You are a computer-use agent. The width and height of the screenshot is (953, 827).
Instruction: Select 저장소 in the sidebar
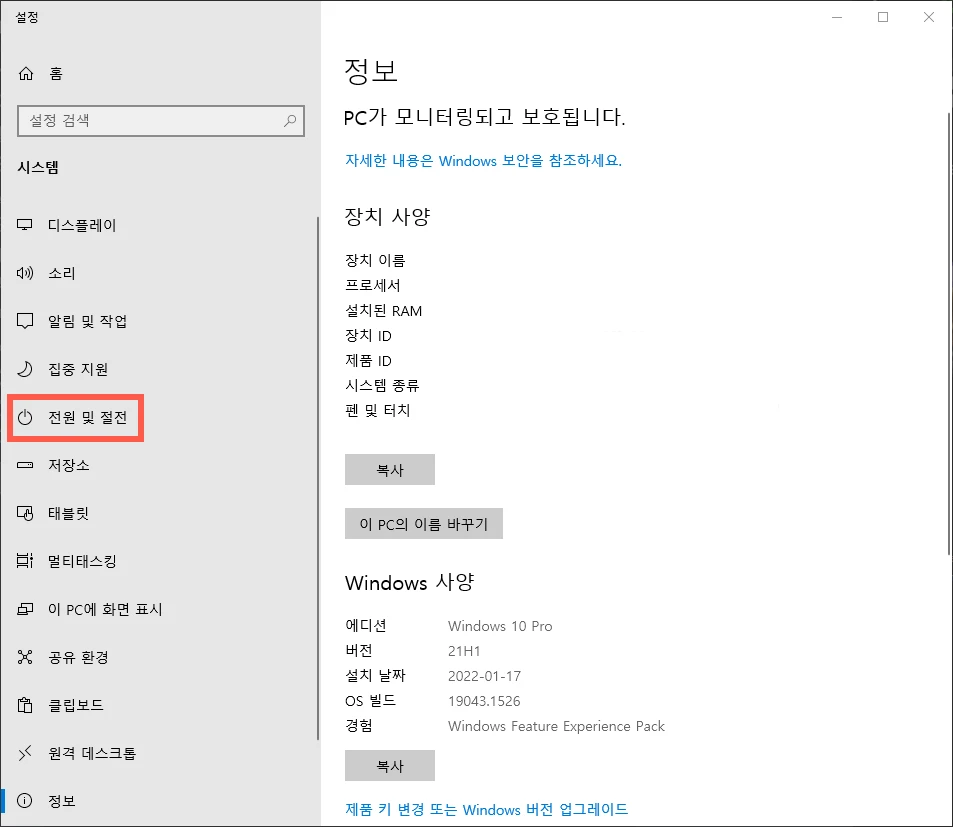[x=159, y=465]
